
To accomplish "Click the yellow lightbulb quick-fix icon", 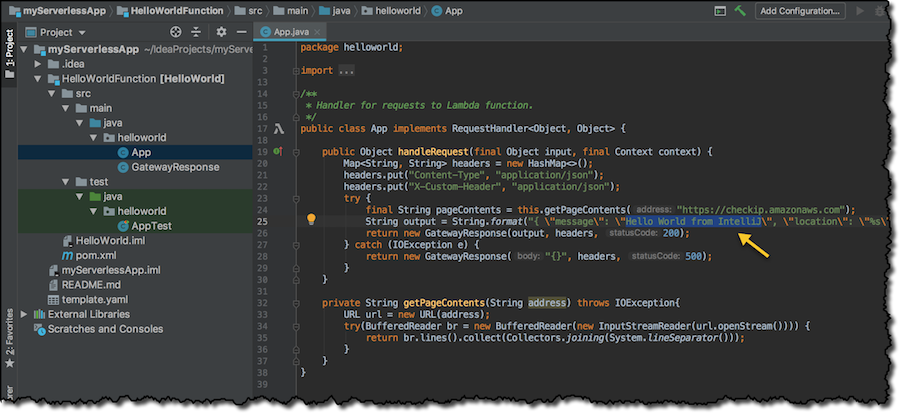I will pos(311,219).
